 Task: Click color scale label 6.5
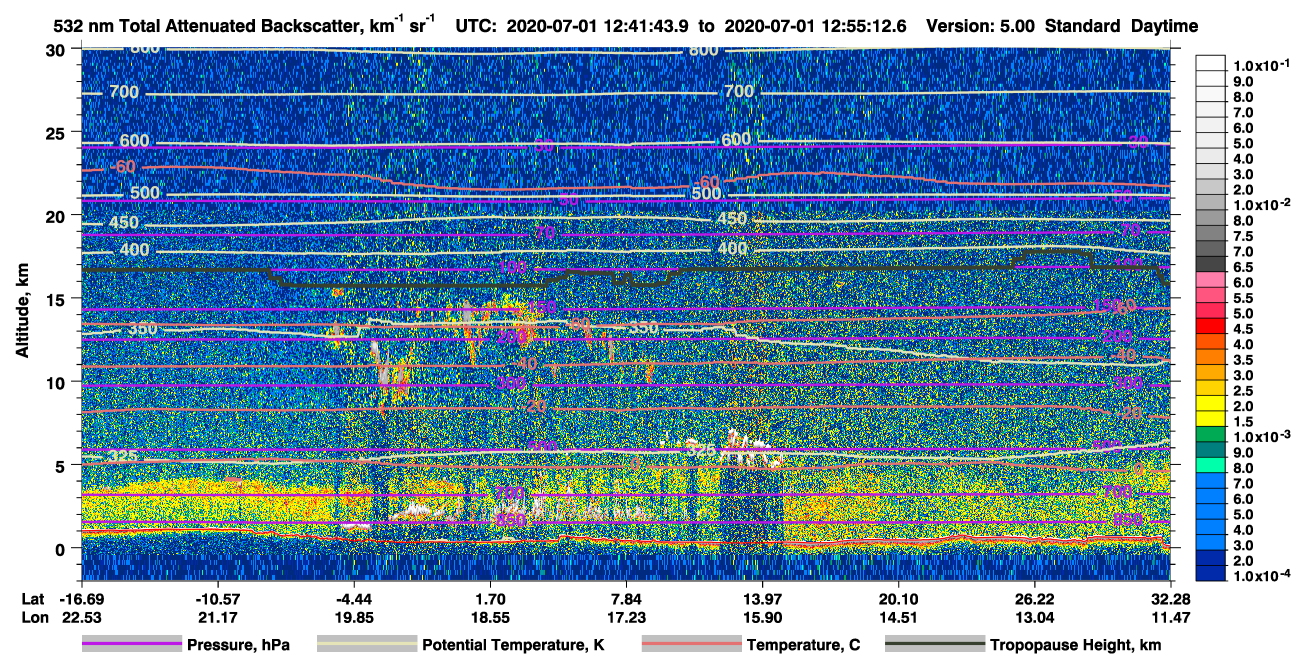pyautogui.click(x=1241, y=267)
